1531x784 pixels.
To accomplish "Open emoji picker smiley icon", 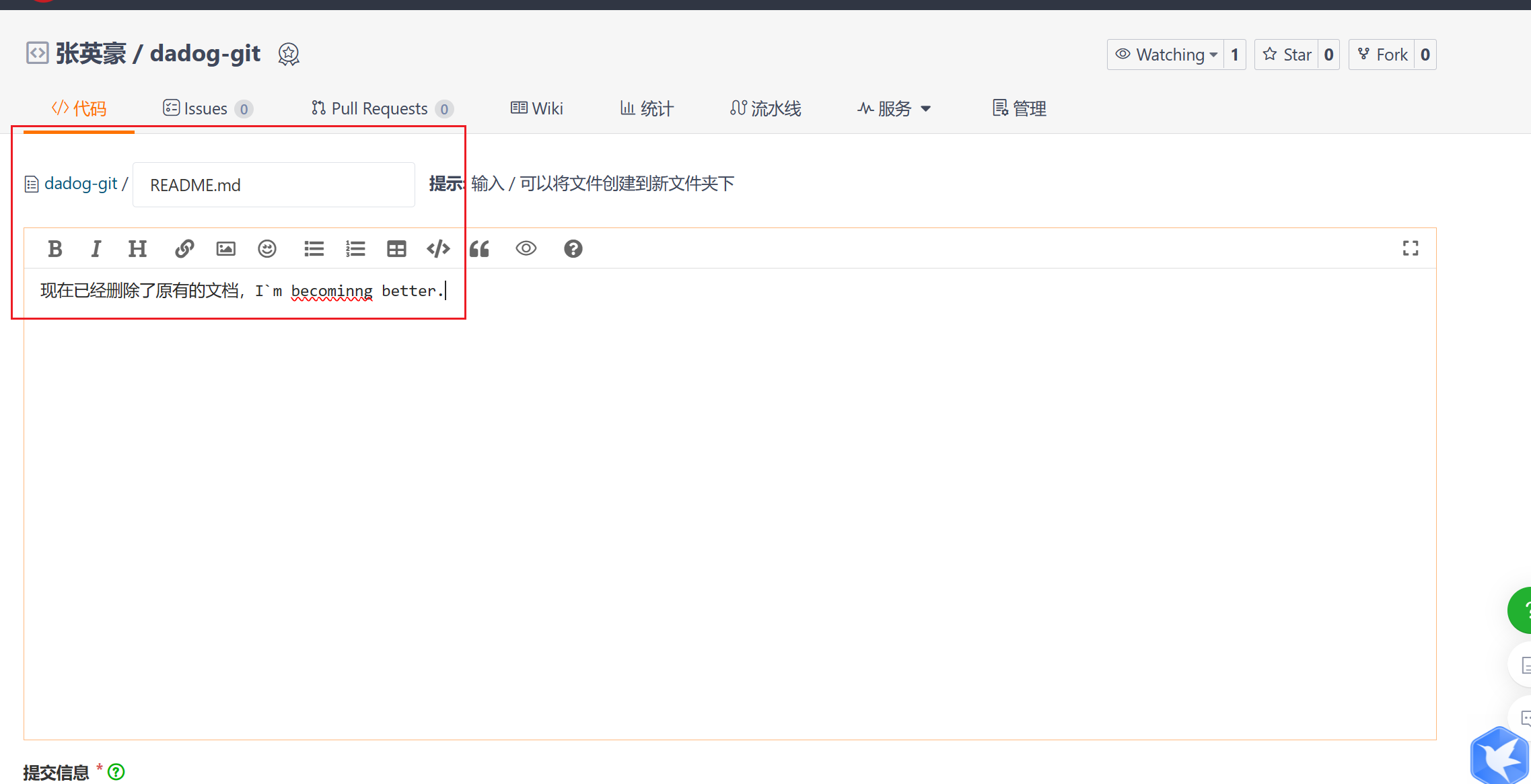I will [267, 249].
